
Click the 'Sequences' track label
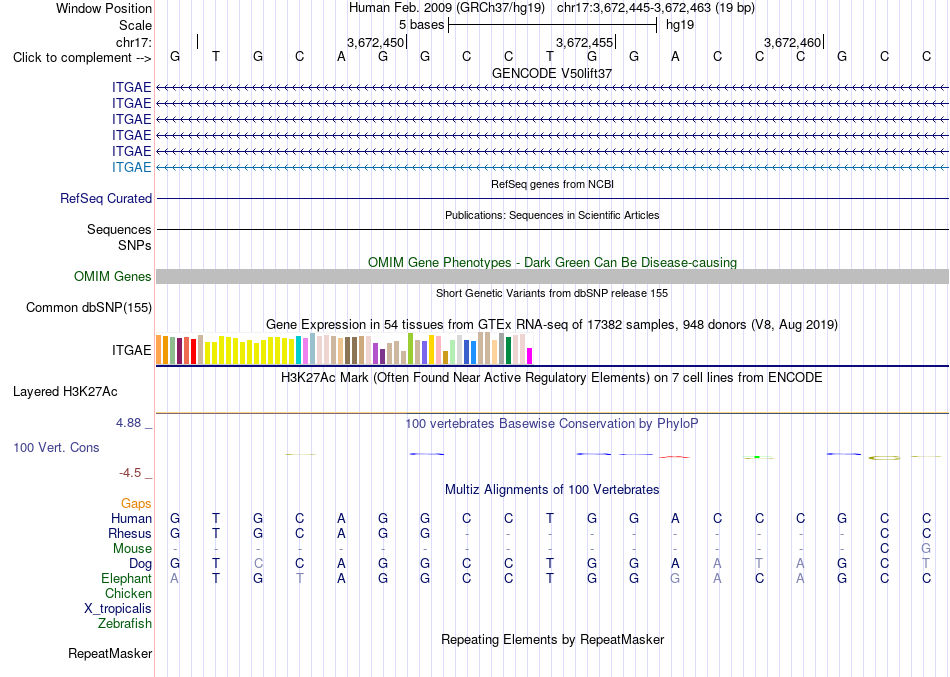tap(119, 230)
